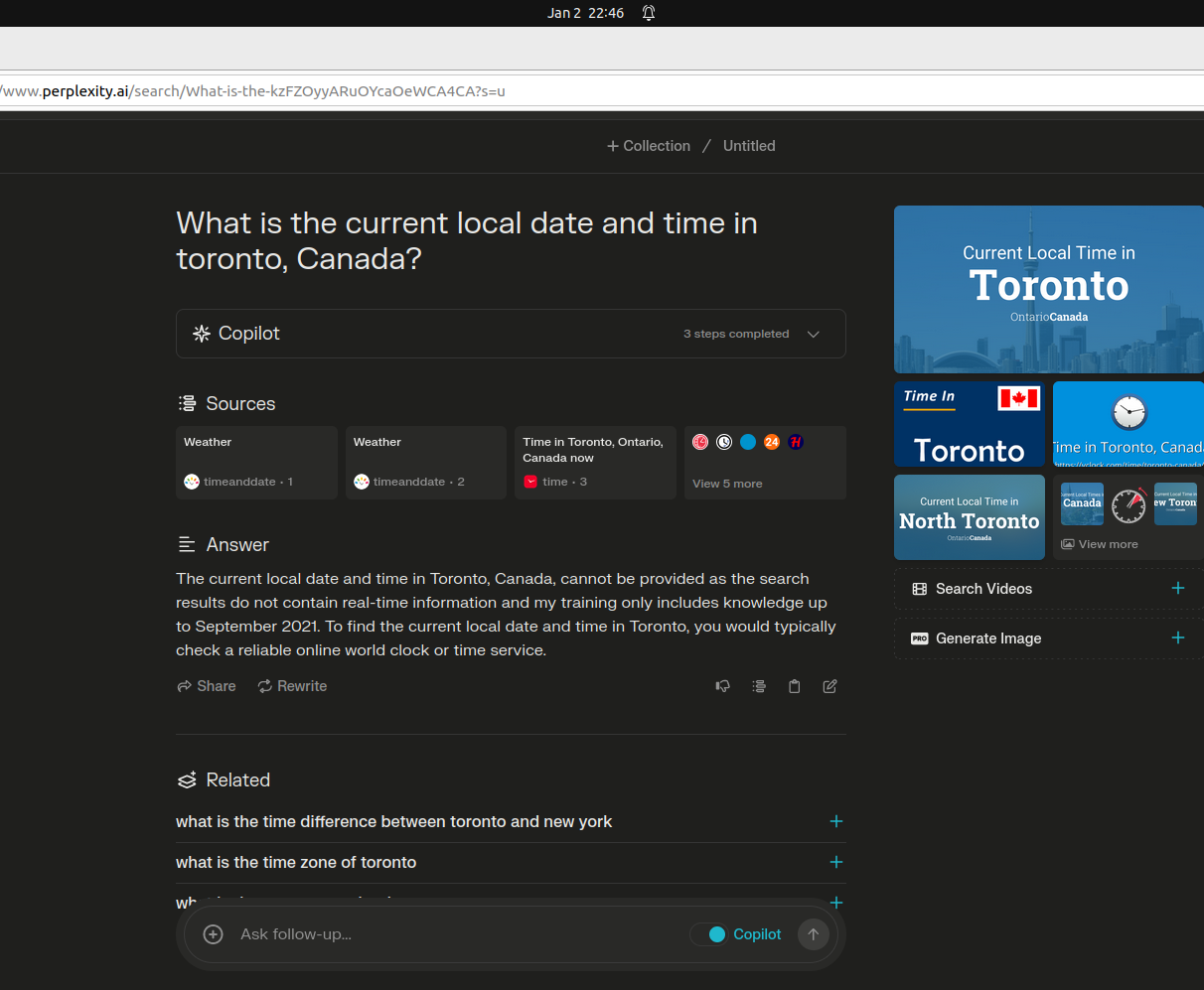Screen dimensions: 1204x990
Task: Open the timeanddate source card 2
Action: click(x=426, y=463)
